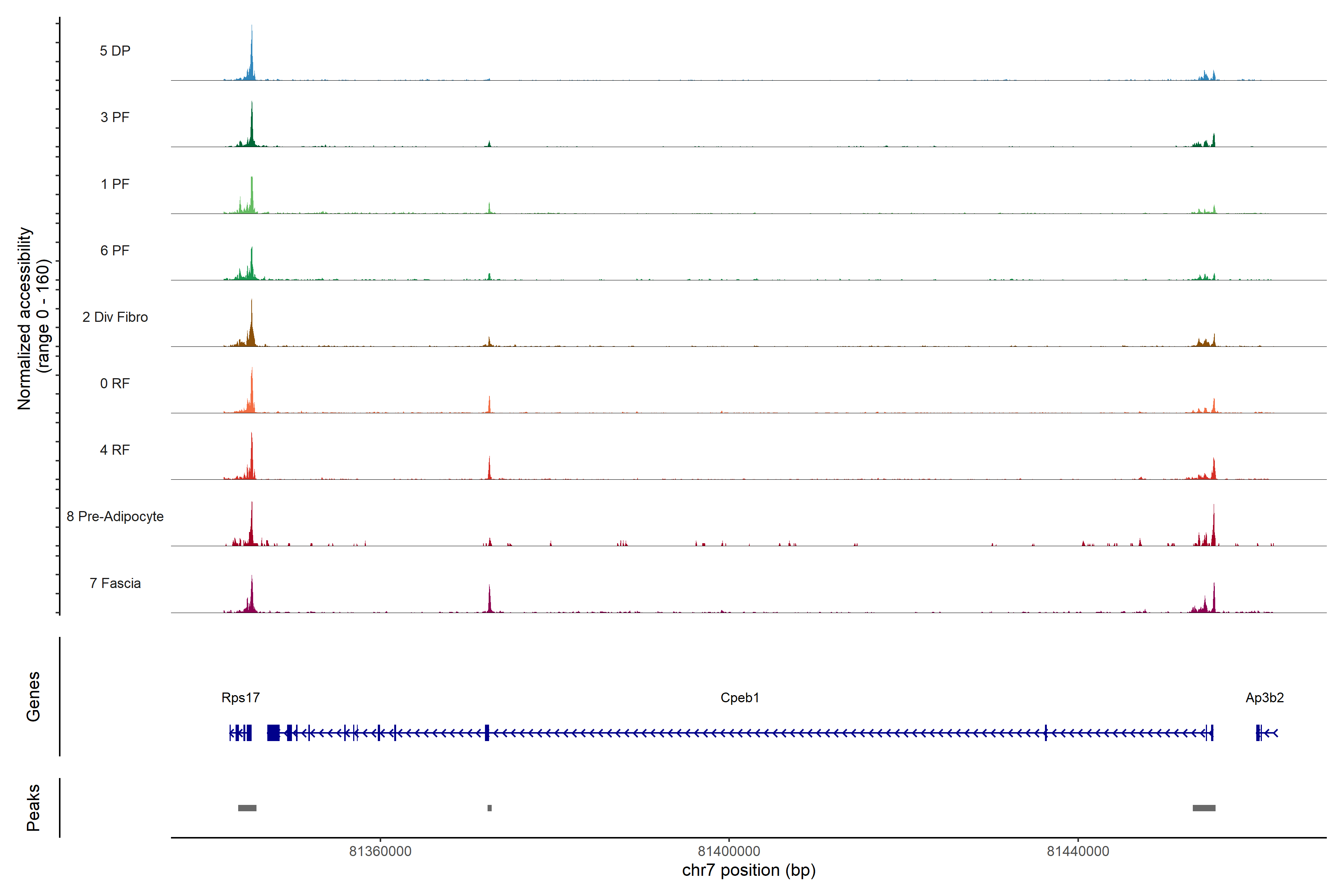
Task: Click the large exon block of Cpeb1
Action: 273,732
